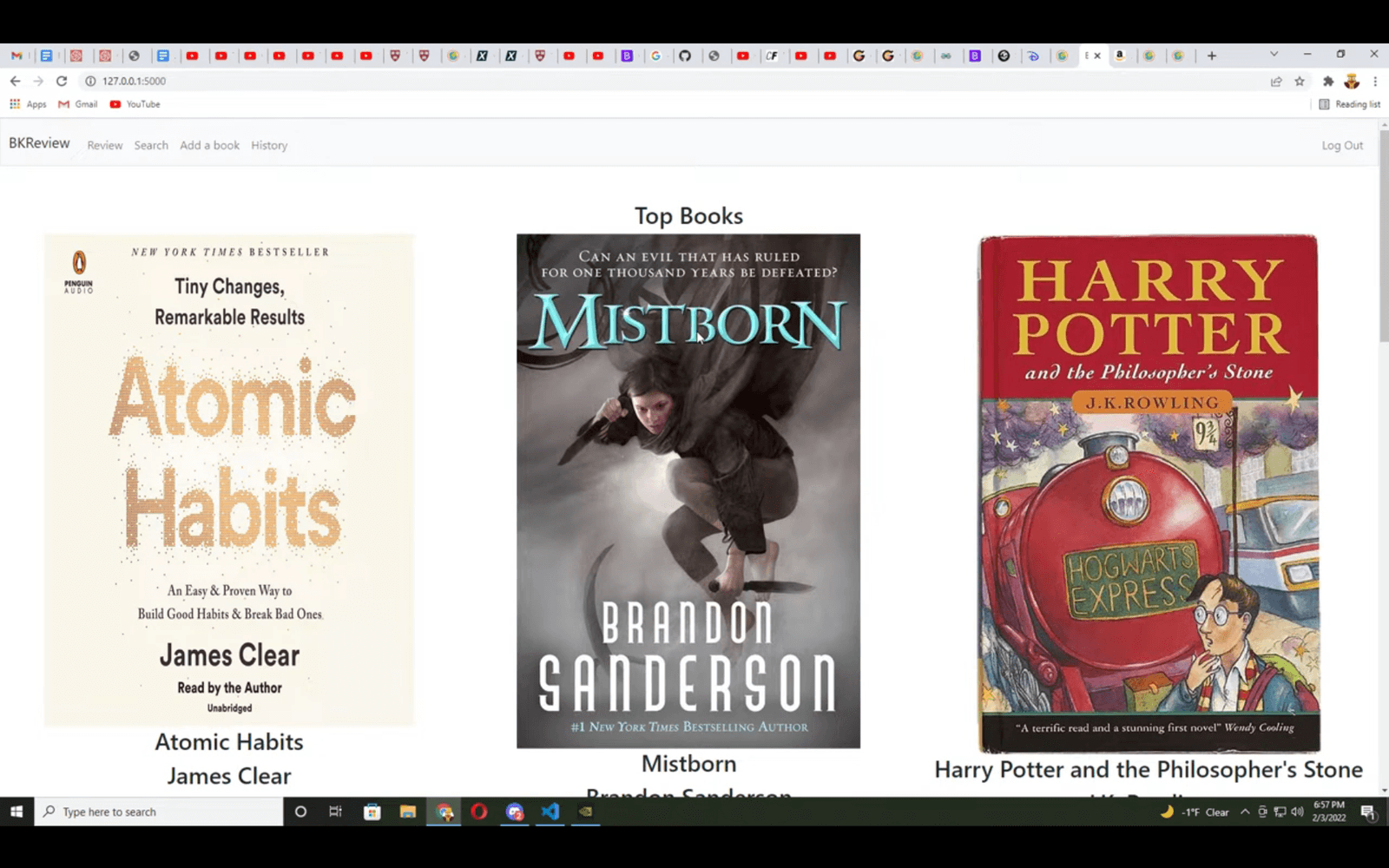This screenshot has height=868, width=1389.
Task: Open the Reading list panel
Action: coord(1349,104)
